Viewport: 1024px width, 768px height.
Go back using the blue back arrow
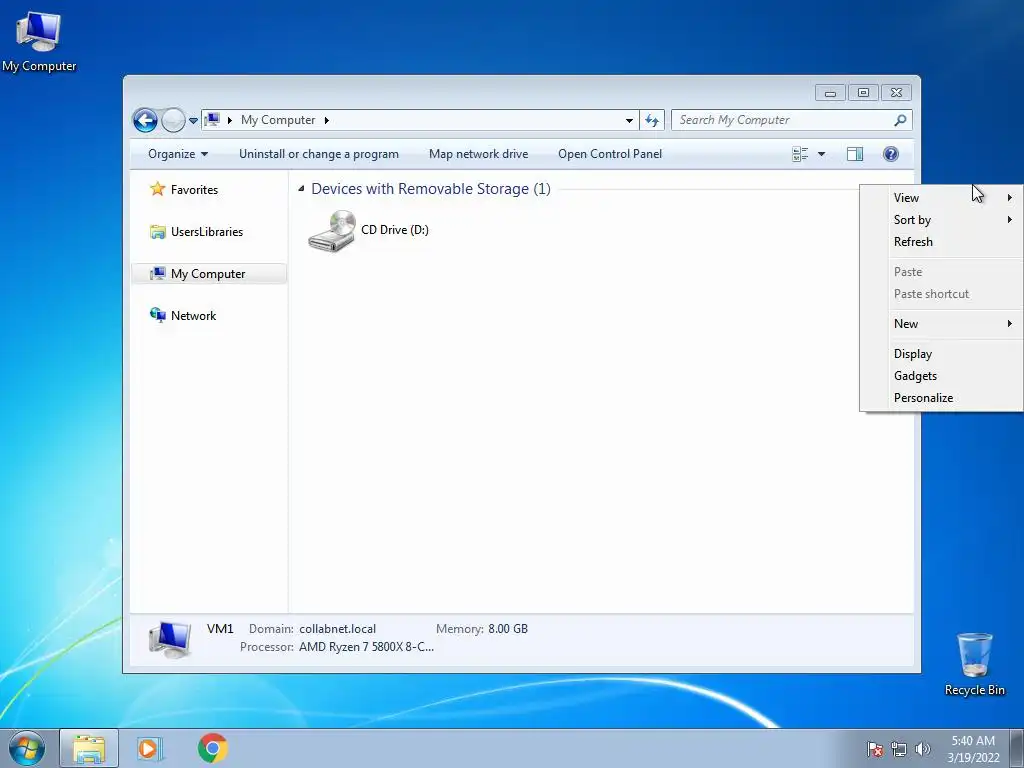tap(145, 120)
